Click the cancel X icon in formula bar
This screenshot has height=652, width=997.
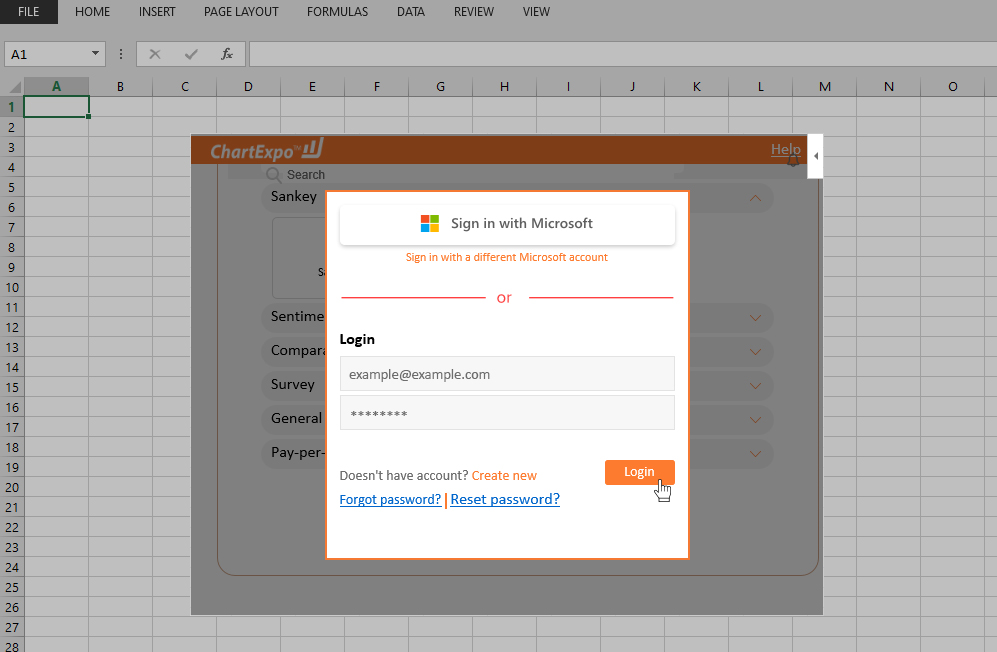click(155, 54)
